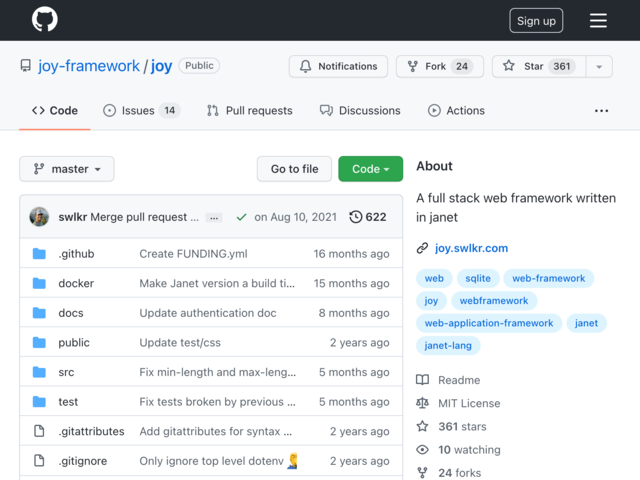Click the Notifications bell button

338,66
